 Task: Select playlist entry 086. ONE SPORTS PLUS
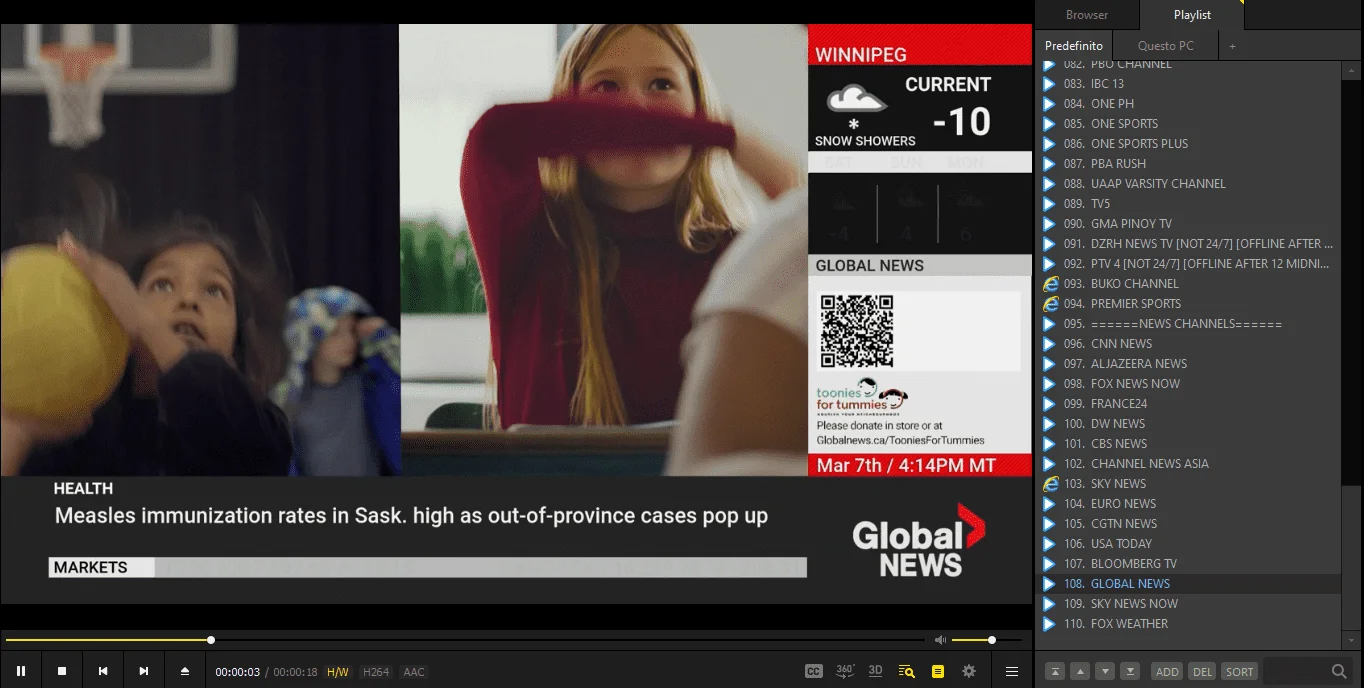pyautogui.click(x=1189, y=144)
